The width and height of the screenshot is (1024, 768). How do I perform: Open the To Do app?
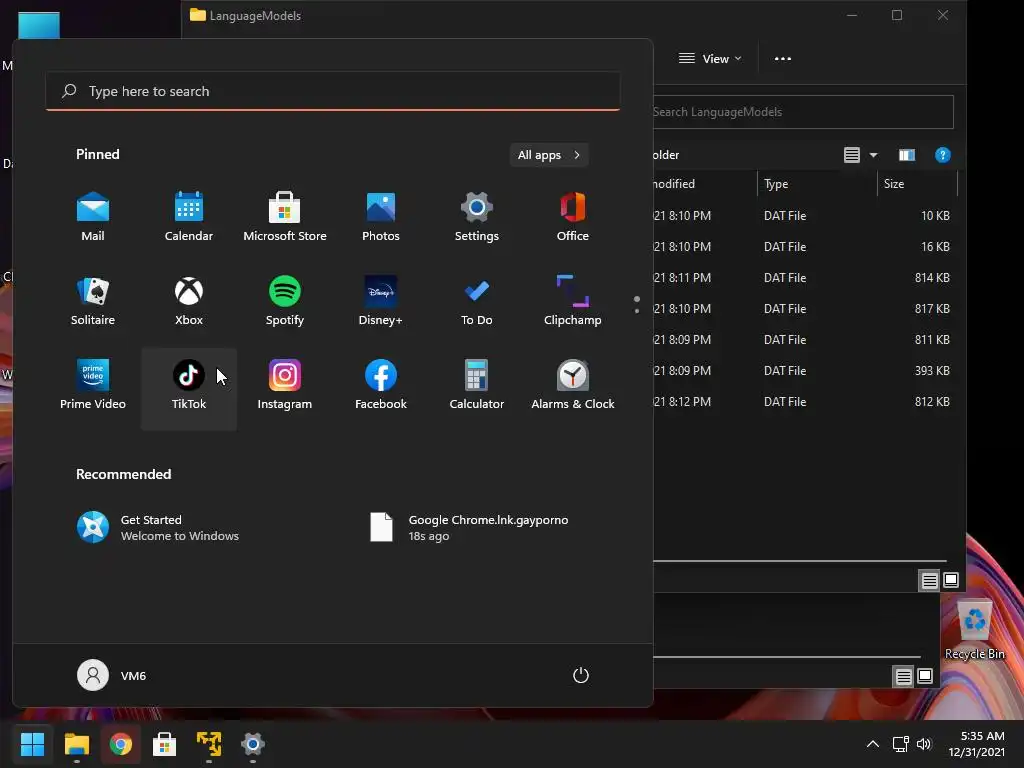click(477, 300)
